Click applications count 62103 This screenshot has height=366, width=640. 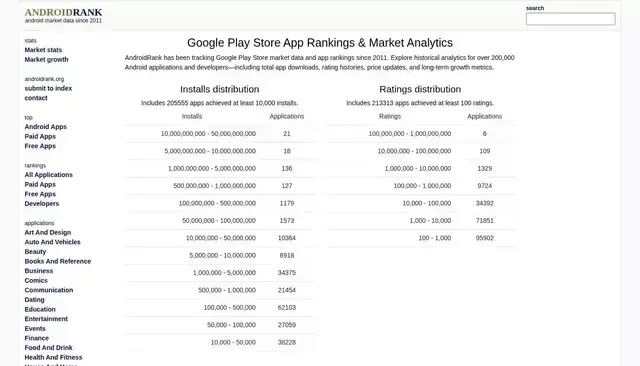(x=287, y=308)
